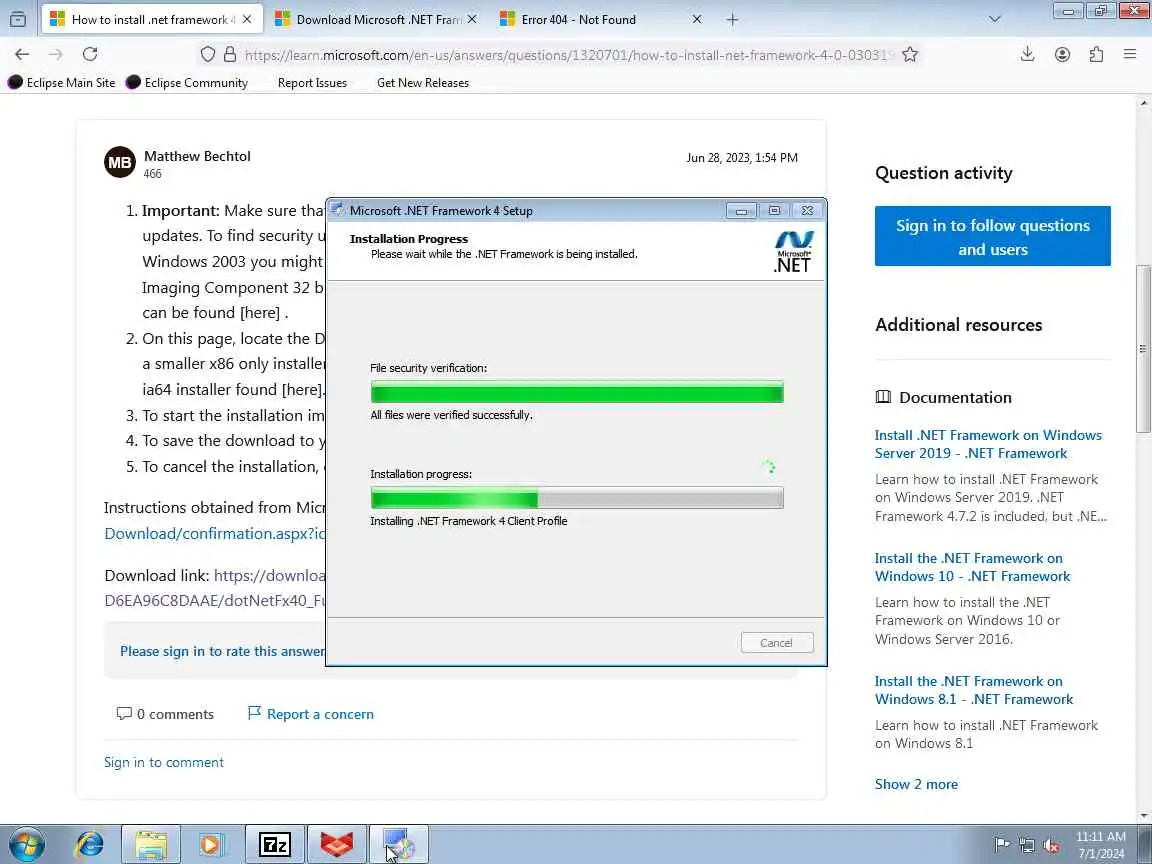Click Report a concern link

click(x=311, y=714)
